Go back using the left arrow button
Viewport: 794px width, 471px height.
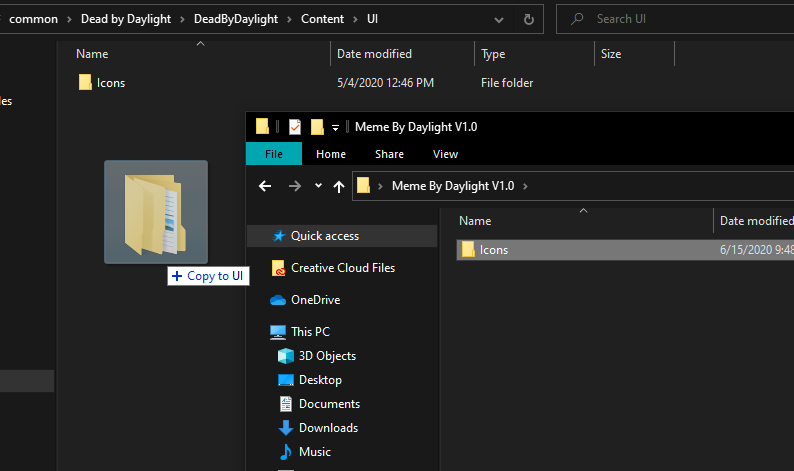(x=265, y=186)
